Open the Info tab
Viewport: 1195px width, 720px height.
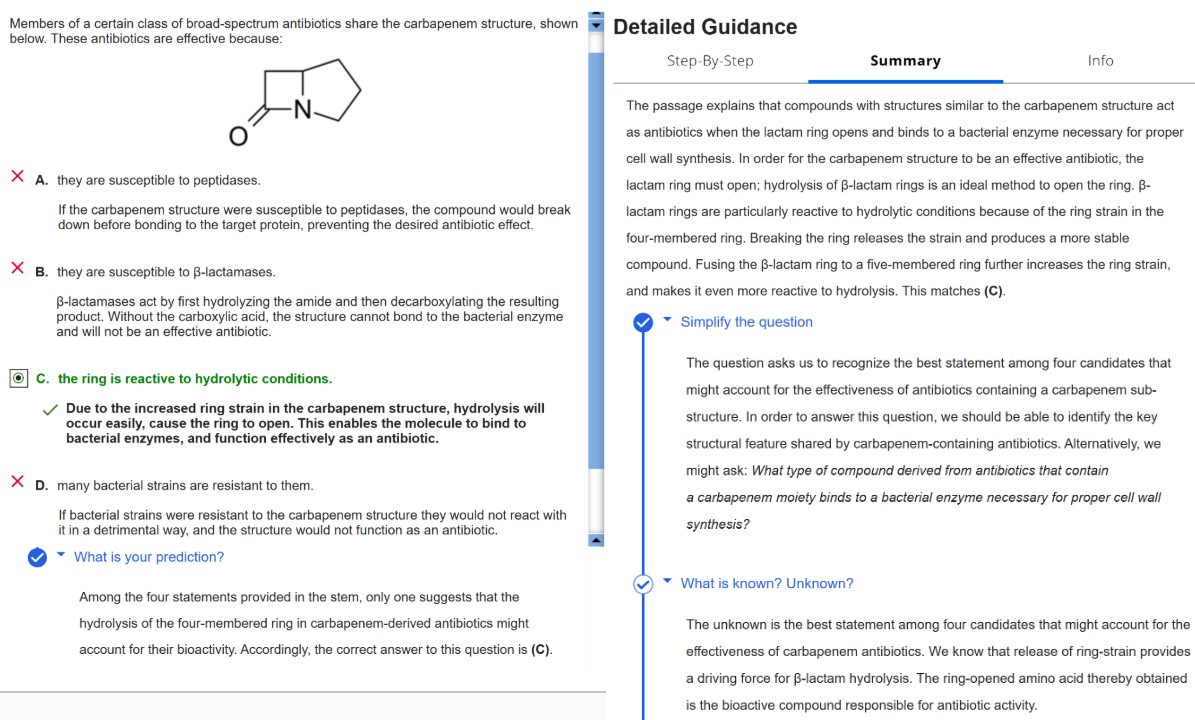click(x=1100, y=61)
